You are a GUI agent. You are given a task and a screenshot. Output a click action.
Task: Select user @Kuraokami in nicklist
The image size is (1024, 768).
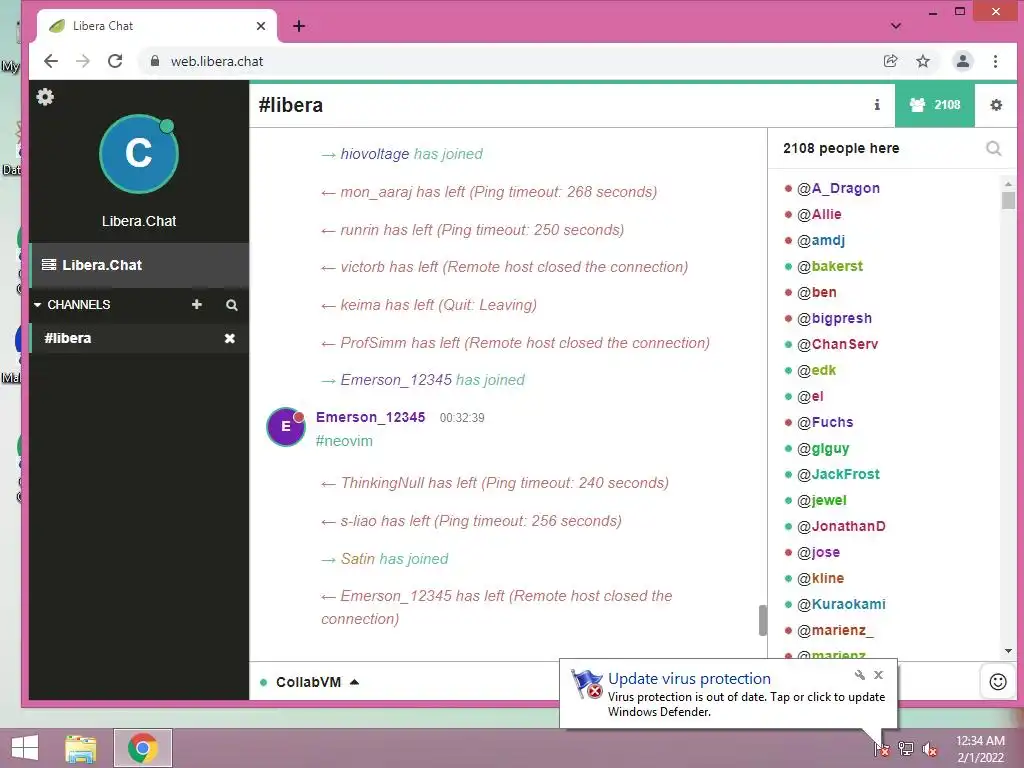841,604
